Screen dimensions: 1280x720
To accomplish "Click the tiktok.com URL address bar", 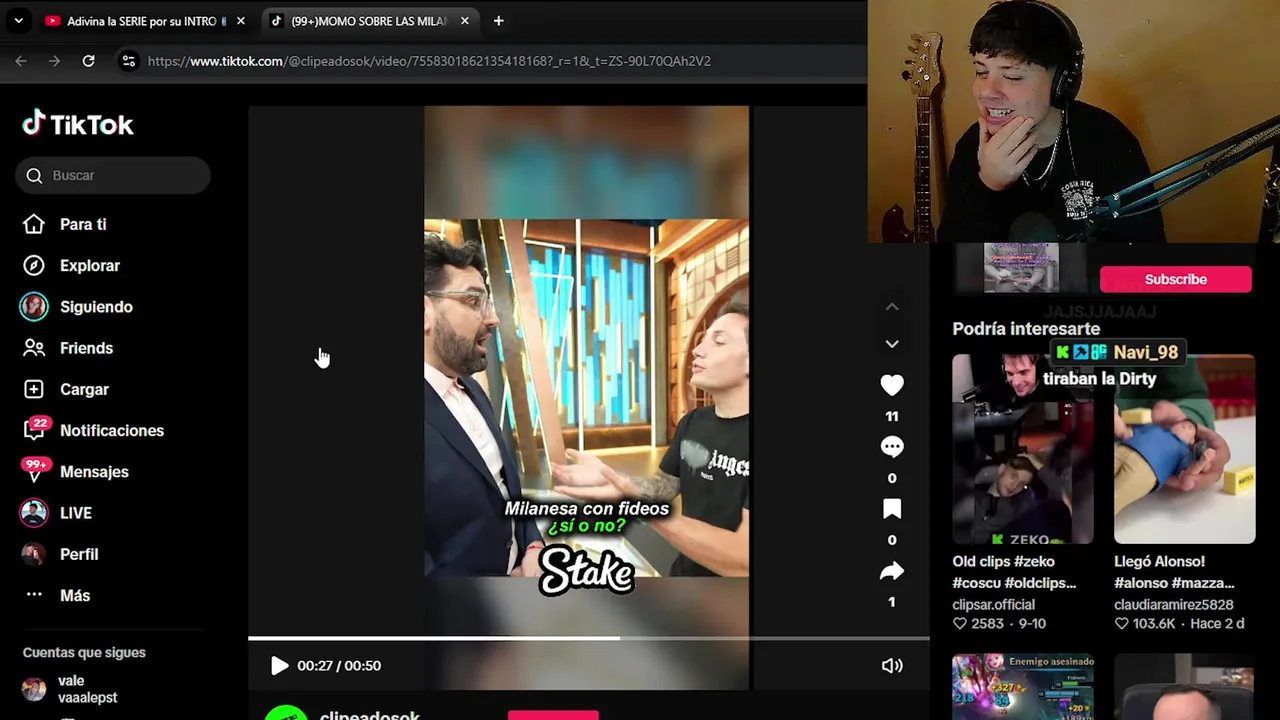I will click(429, 61).
